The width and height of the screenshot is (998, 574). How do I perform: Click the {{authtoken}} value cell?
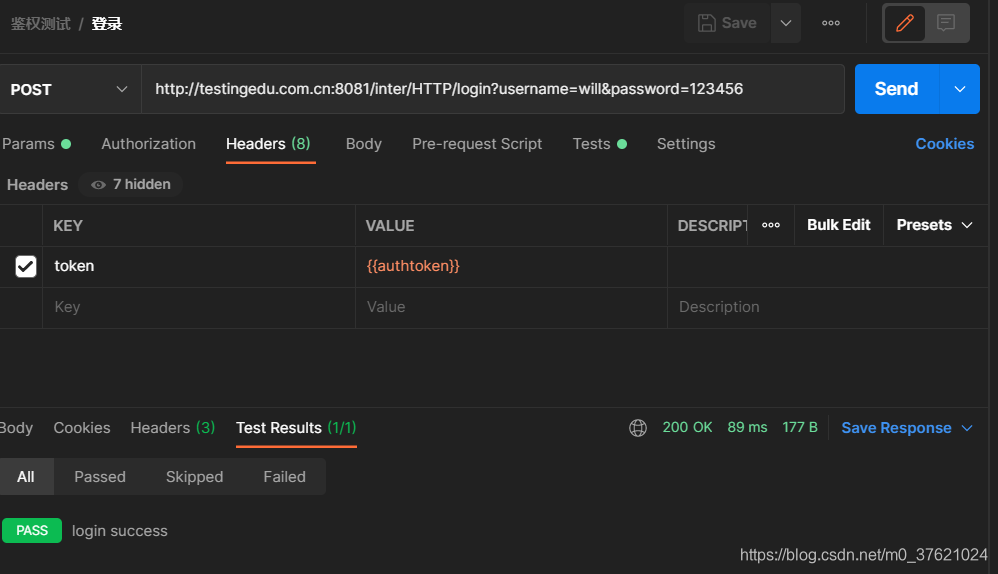[511, 266]
